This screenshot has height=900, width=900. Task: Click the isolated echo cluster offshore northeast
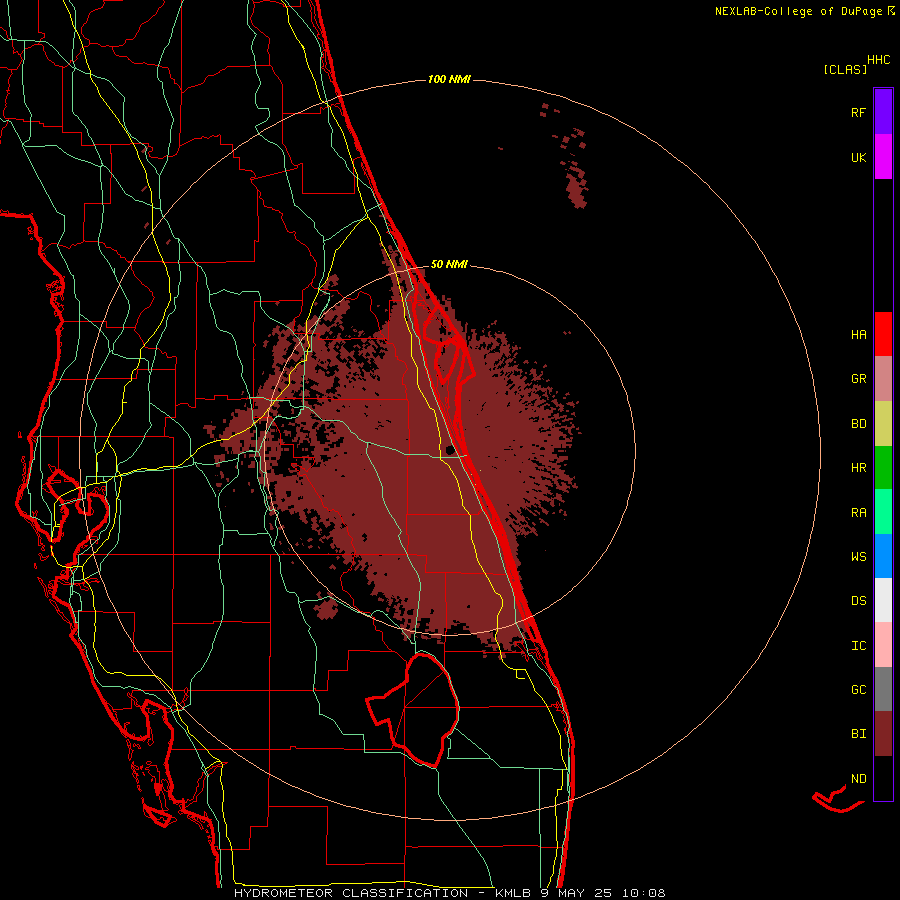(575, 168)
